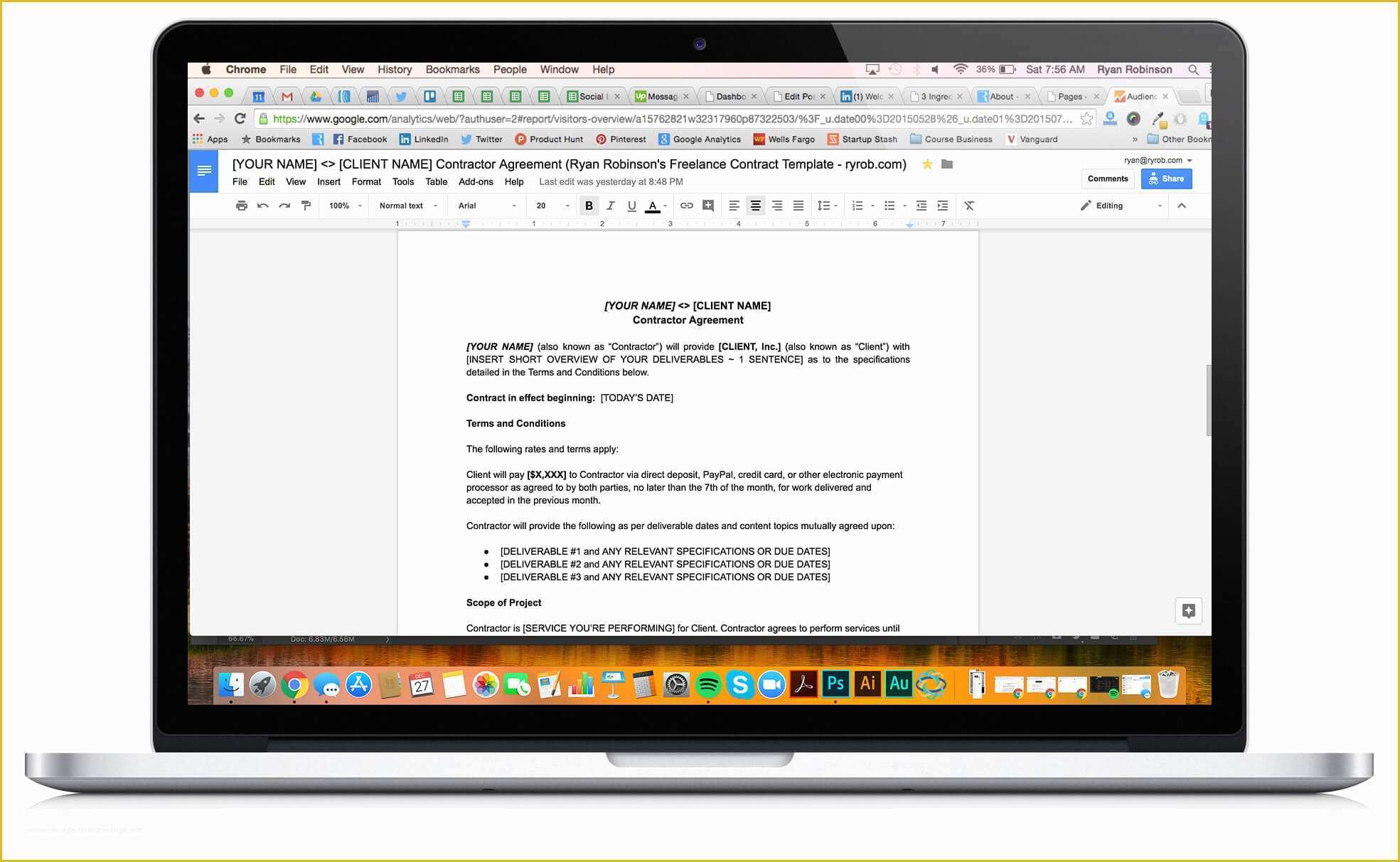The height and width of the screenshot is (862, 1400).
Task: Set center text alignment
Action: tap(755, 206)
